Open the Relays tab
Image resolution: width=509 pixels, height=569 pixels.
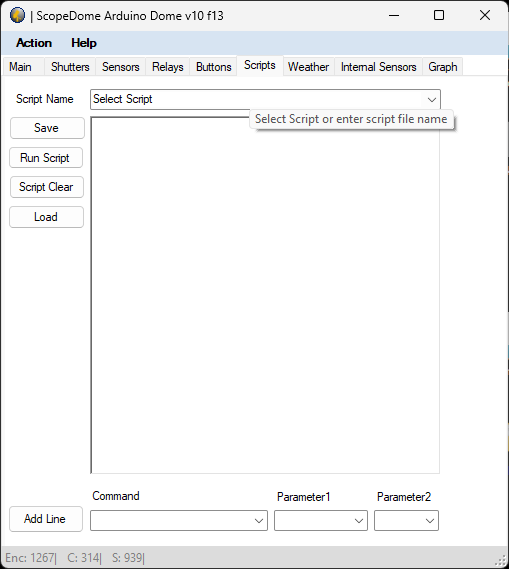click(168, 67)
